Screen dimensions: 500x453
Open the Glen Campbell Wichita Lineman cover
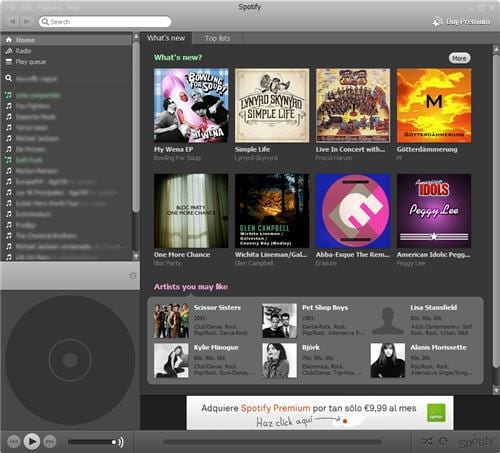click(x=272, y=211)
